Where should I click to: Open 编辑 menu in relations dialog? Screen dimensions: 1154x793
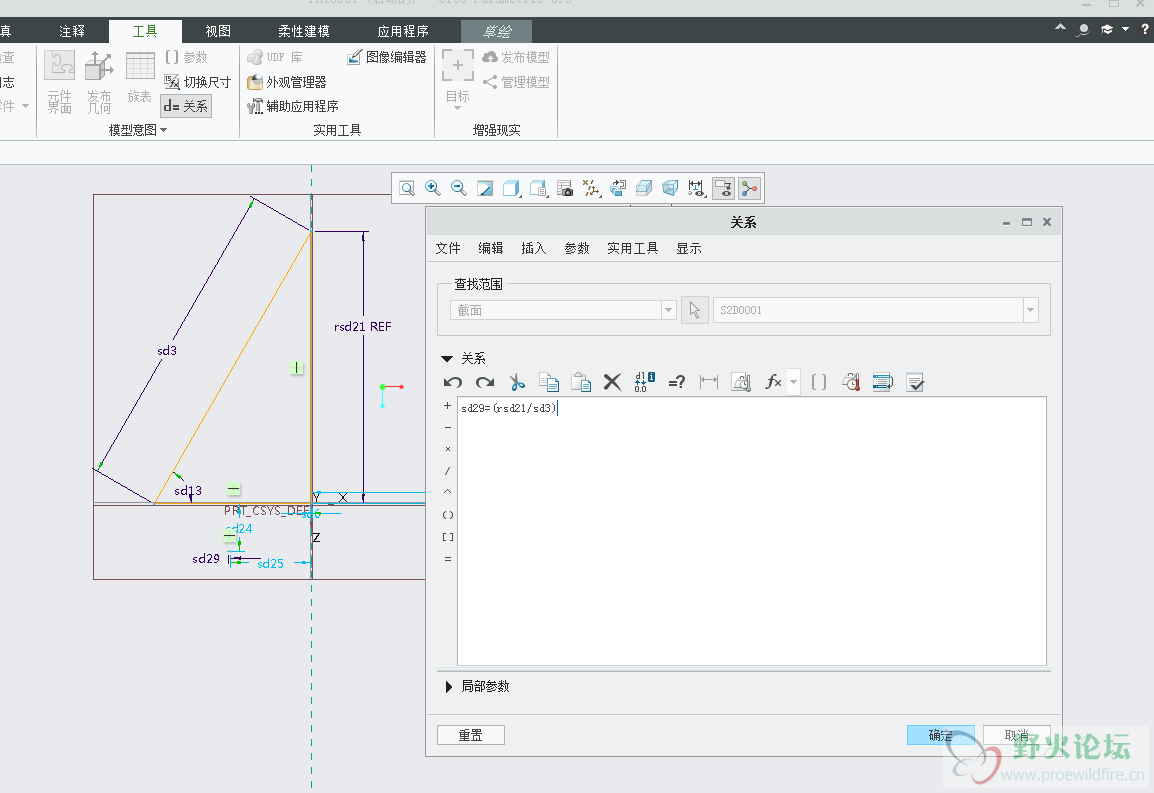[491, 248]
